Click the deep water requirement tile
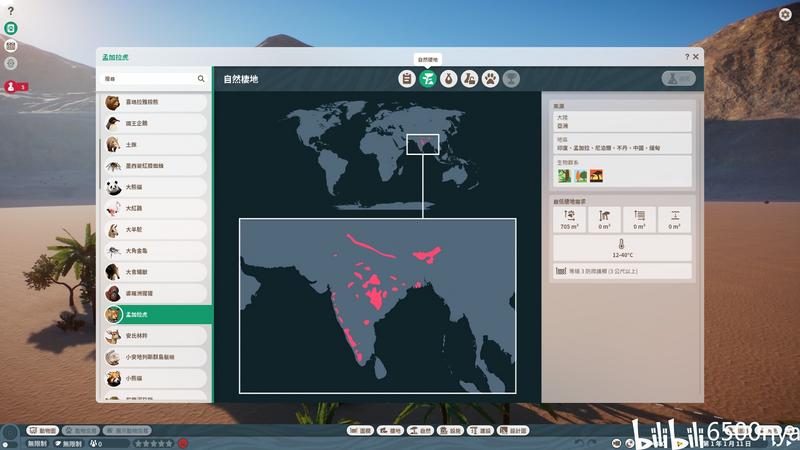The height and width of the screenshot is (450, 800). point(674,220)
